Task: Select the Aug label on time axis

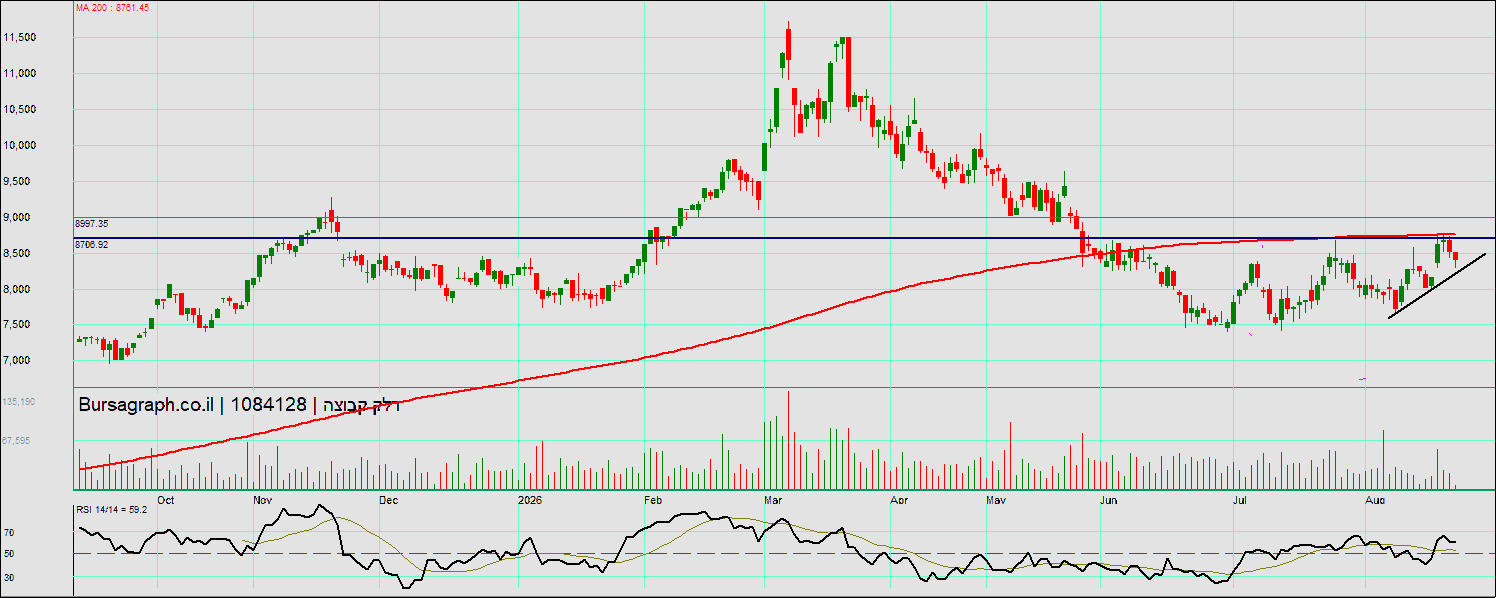Action: pos(1375,499)
